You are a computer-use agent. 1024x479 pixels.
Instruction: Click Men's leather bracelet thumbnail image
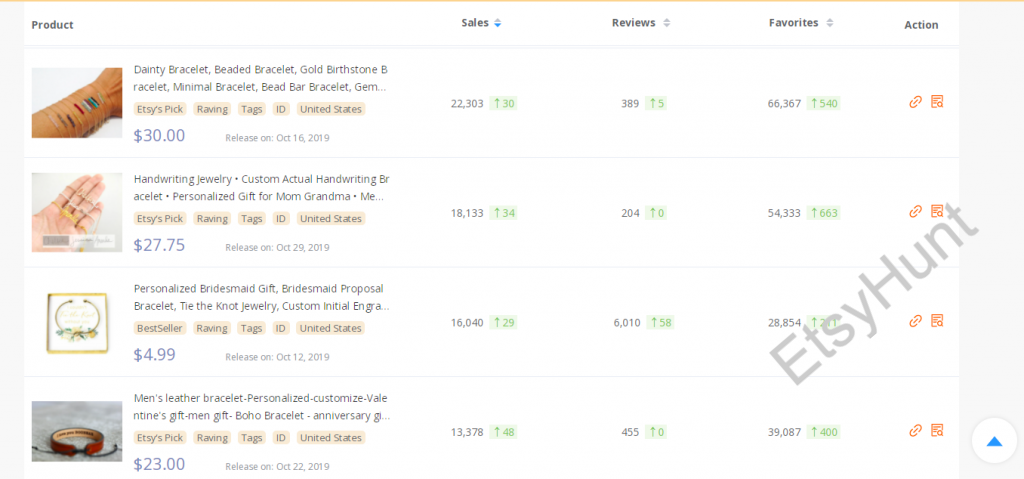point(77,431)
